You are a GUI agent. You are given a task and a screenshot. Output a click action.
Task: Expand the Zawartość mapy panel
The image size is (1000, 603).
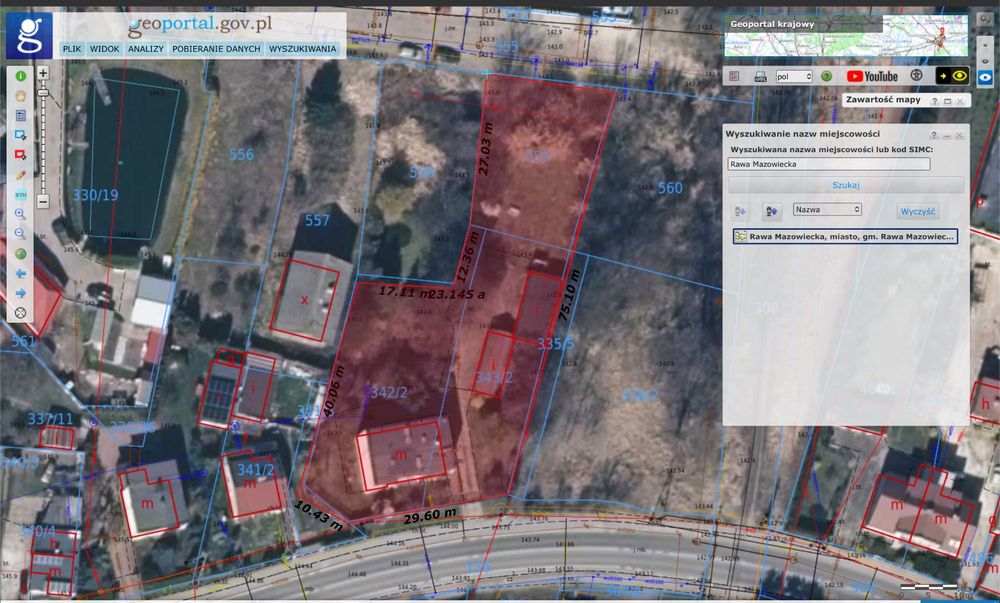(x=947, y=101)
